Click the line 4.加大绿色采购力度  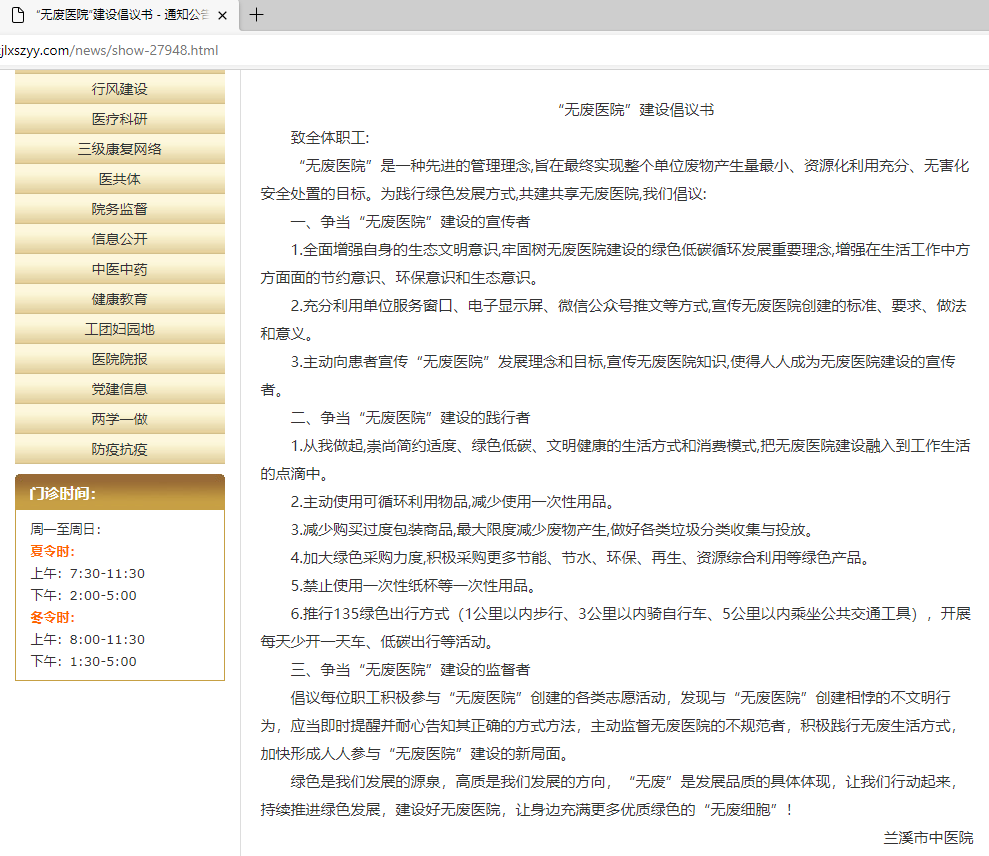pyautogui.click(x=580, y=558)
